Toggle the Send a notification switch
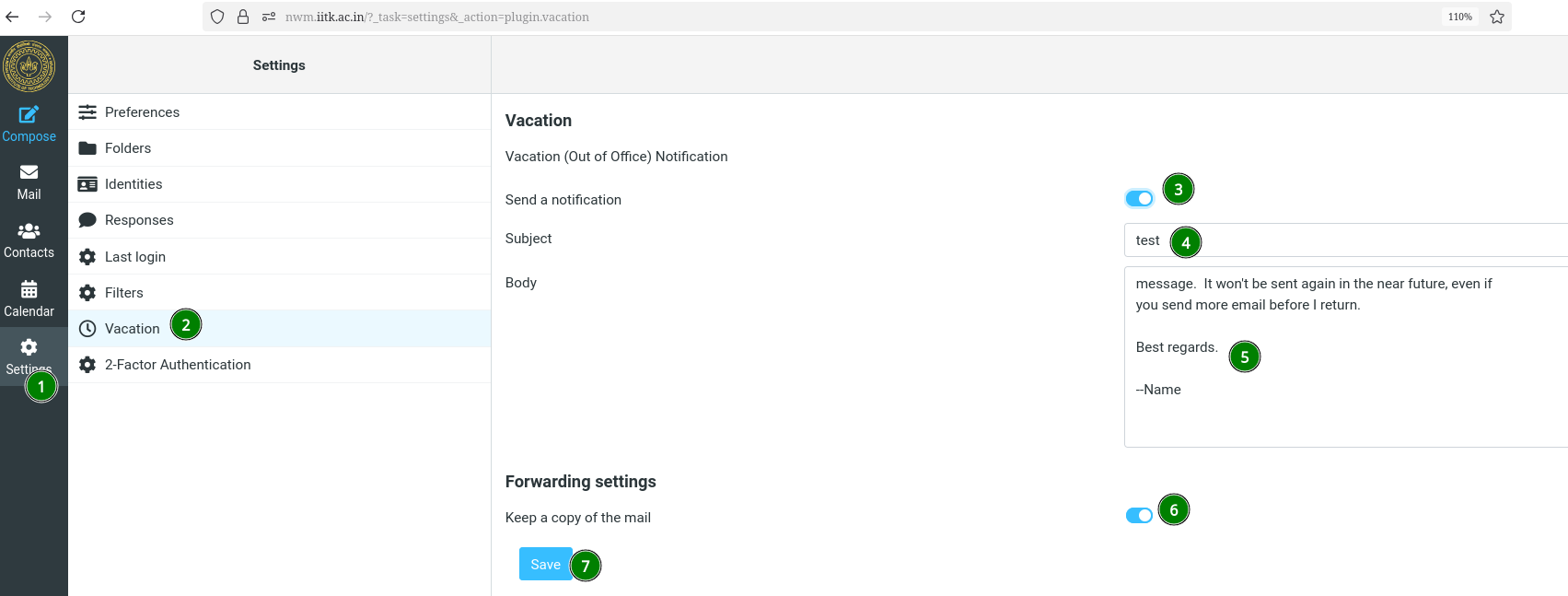The height and width of the screenshot is (596, 1568). tap(1139, 199)
